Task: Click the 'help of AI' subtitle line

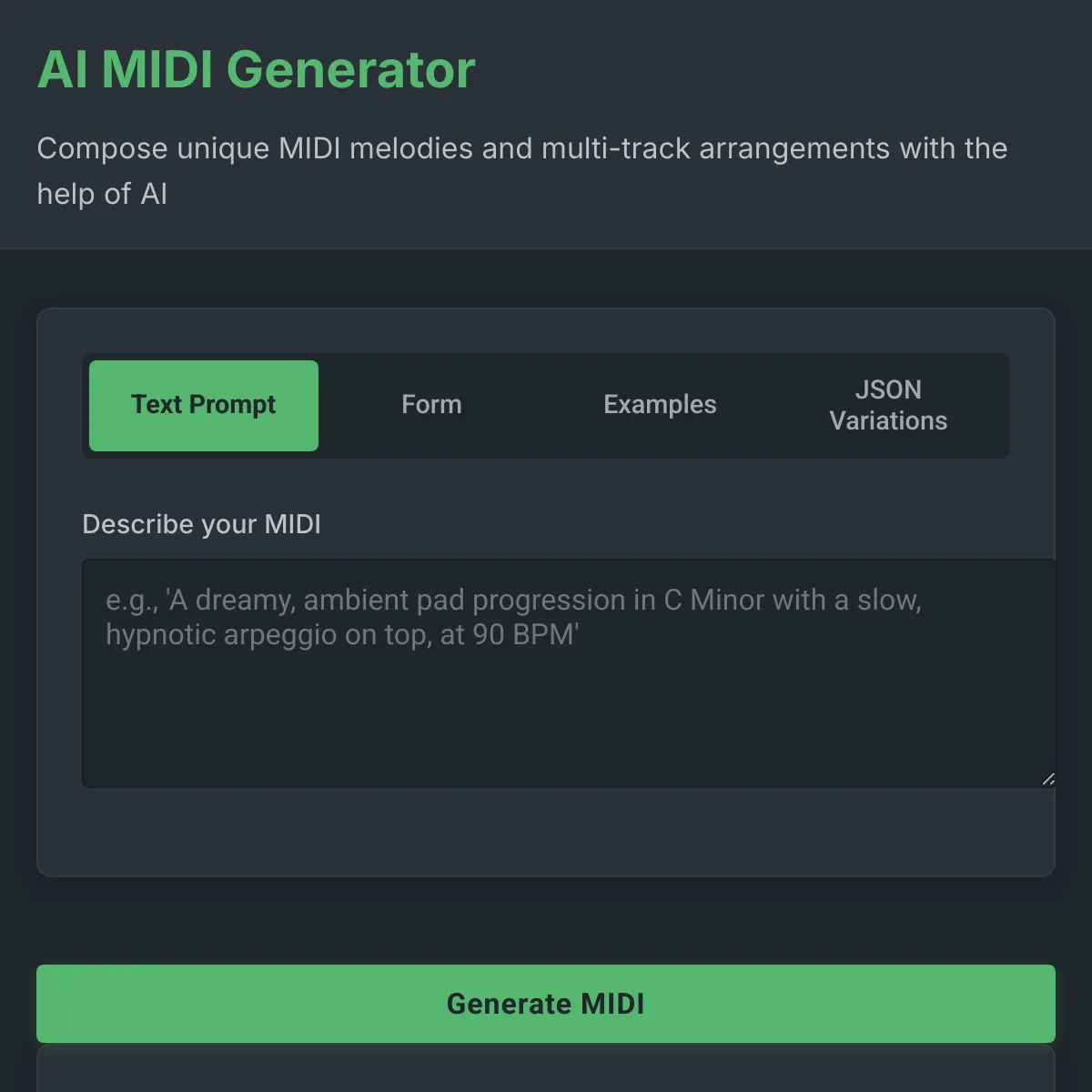Action: (102, 194)
